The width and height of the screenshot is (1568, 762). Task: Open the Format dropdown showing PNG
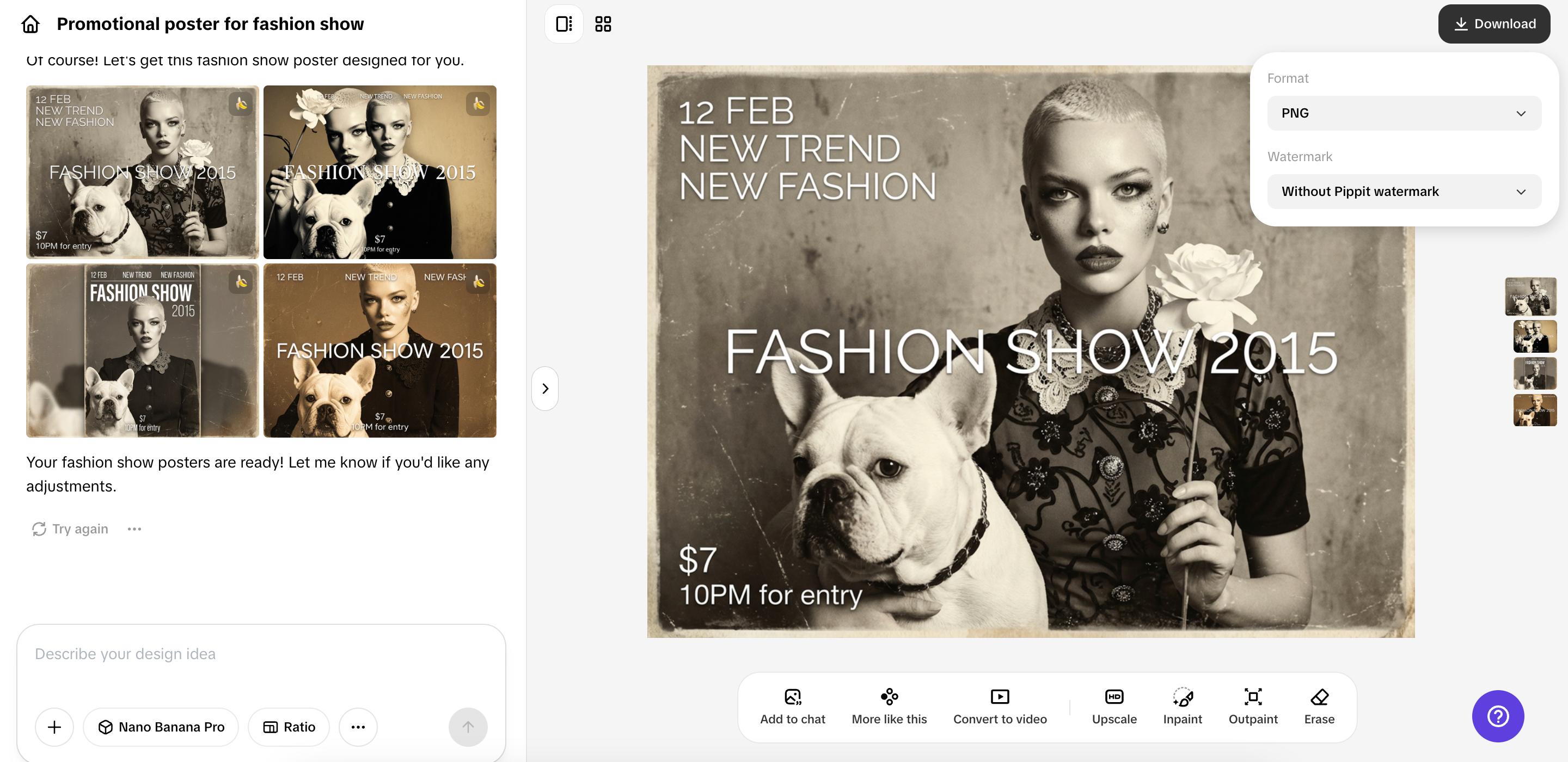(1404, 113)
